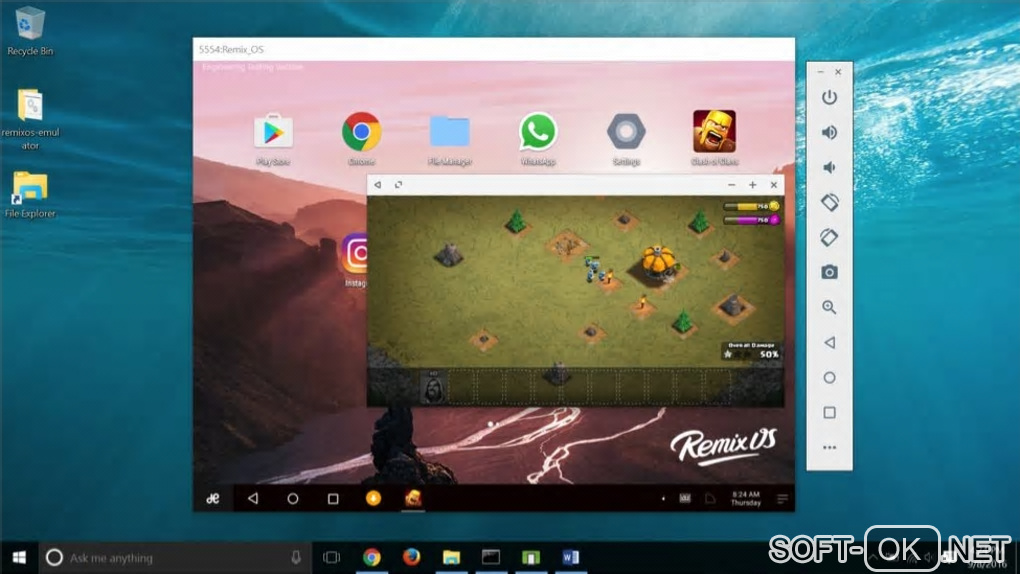This screenshot has height=574, width=1020.
Task: Click the 5554:Remix_OS window title bar
Action: click(494, 49)
